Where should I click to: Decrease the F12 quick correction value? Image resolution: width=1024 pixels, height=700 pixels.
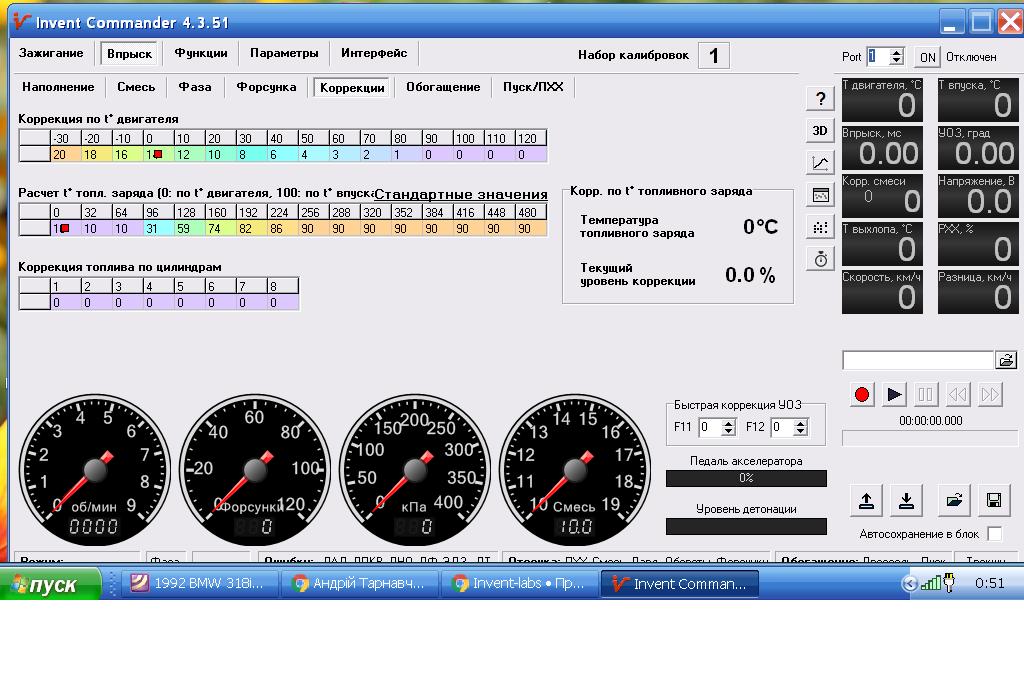[x=801, y=432]
